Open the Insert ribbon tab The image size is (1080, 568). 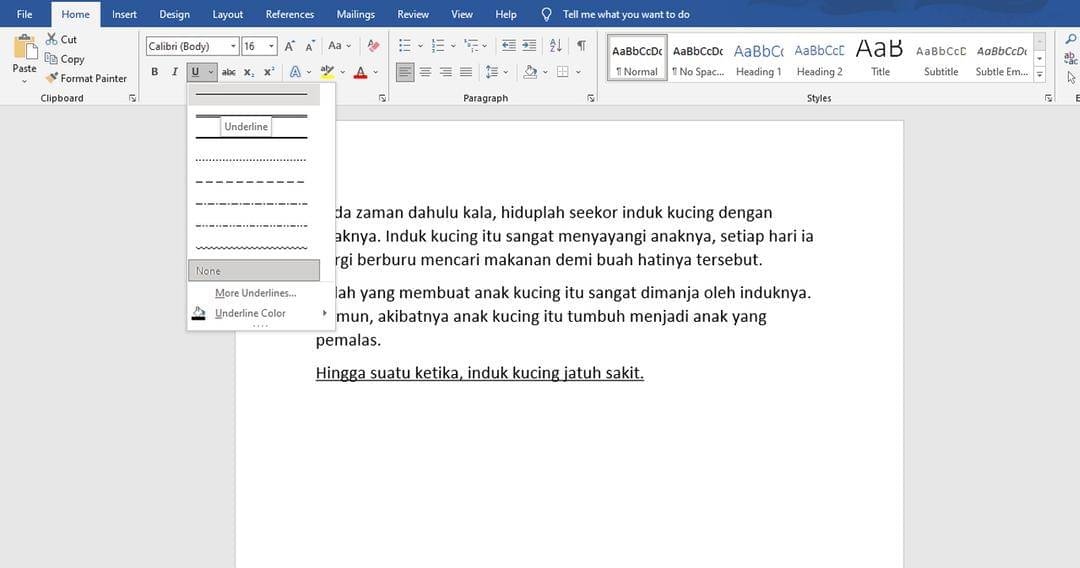click(124, 14)
